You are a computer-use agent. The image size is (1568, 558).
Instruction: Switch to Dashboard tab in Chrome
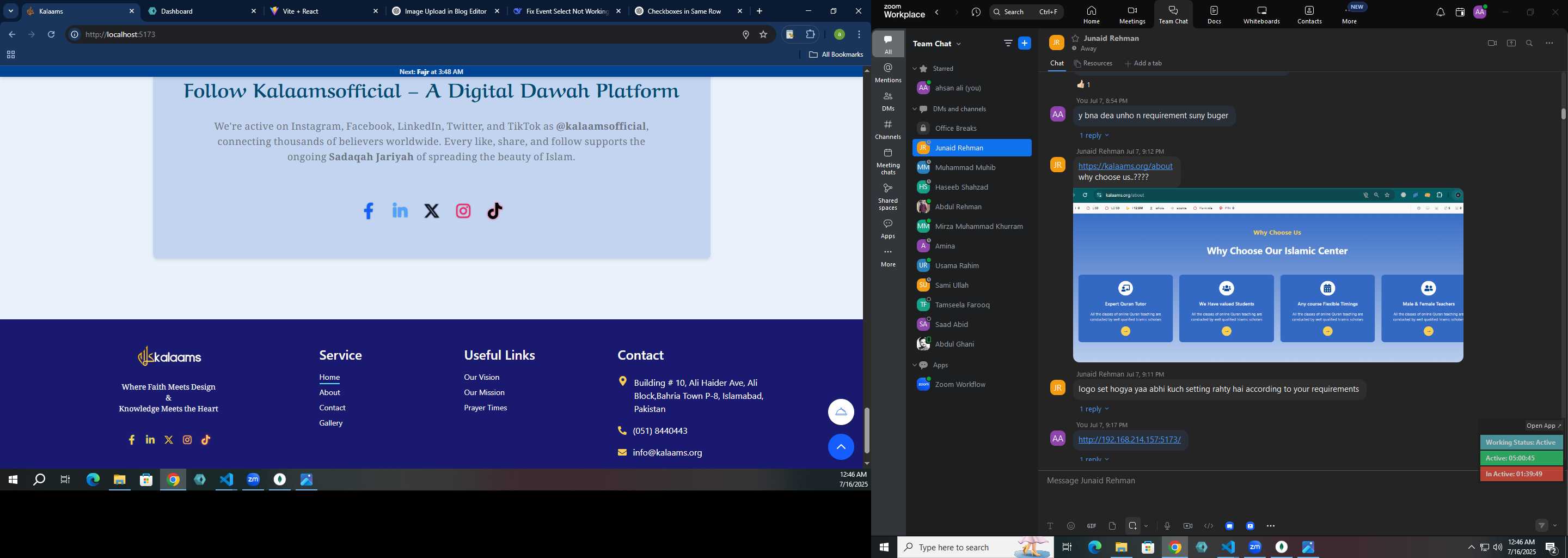coord(202,11)
